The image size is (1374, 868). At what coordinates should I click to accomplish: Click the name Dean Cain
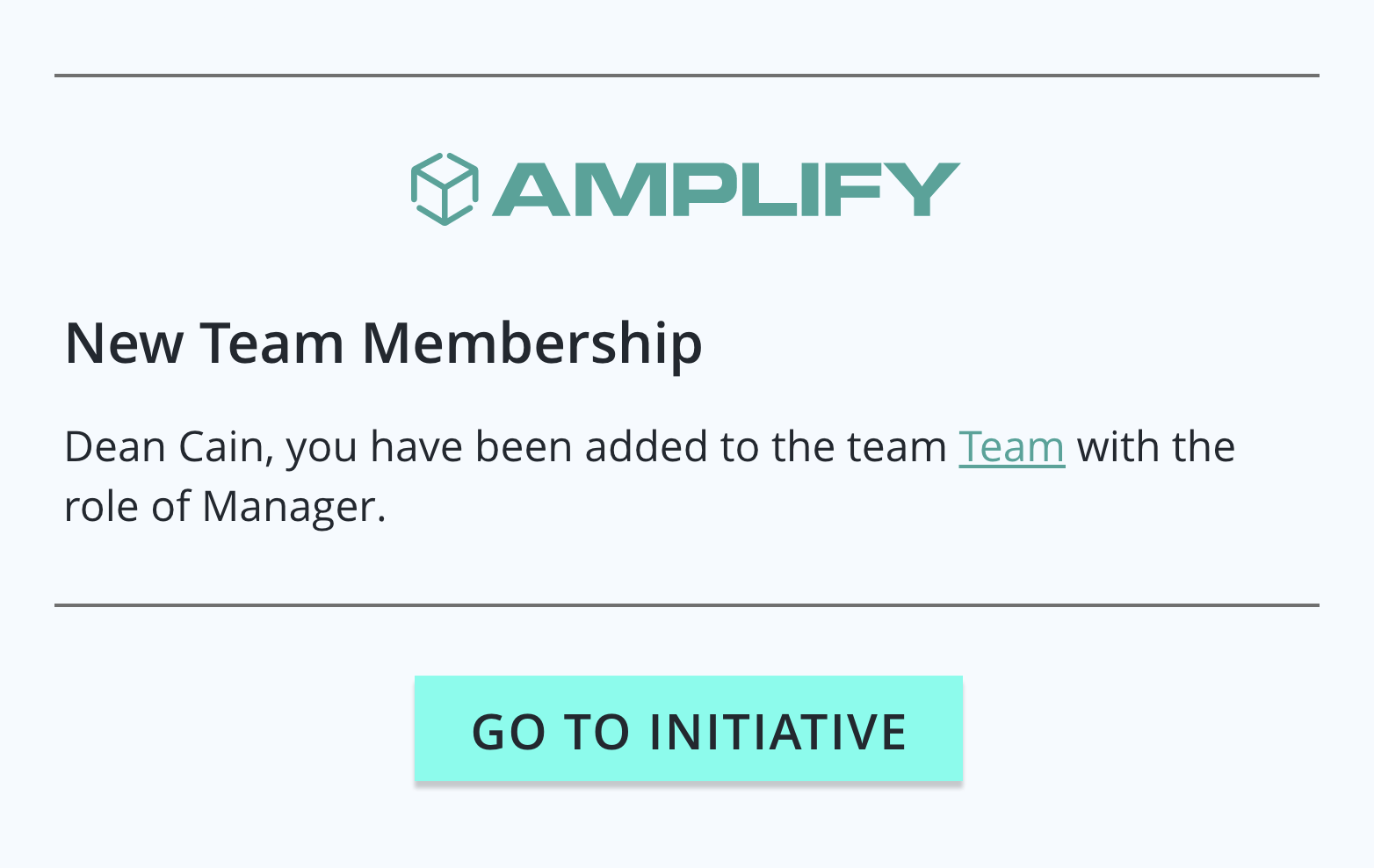[x=163, y=447]
